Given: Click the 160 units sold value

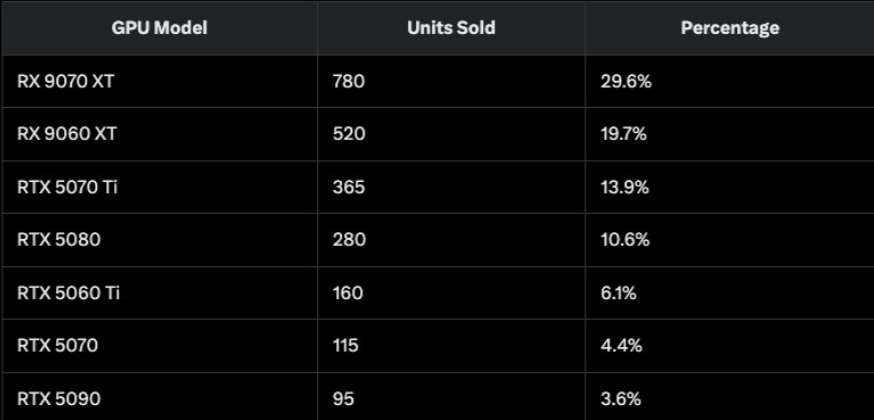Looking at the screenshot, I should pyautogui.click(x=347, y=293).
